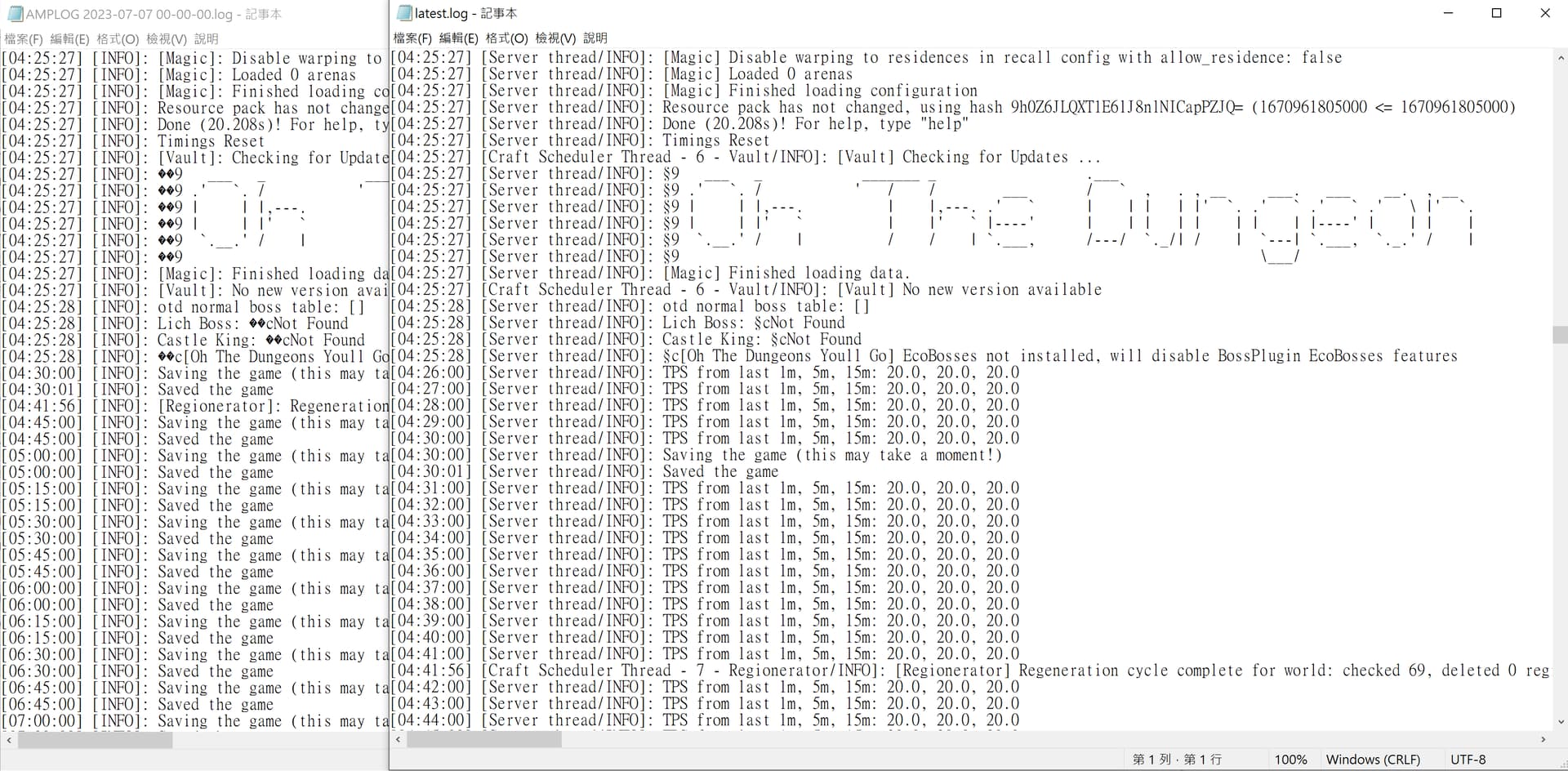Click [05:00:00] 'Saved the game' in AMPLOG window
Screen dimensions: 1568x771
137,472
